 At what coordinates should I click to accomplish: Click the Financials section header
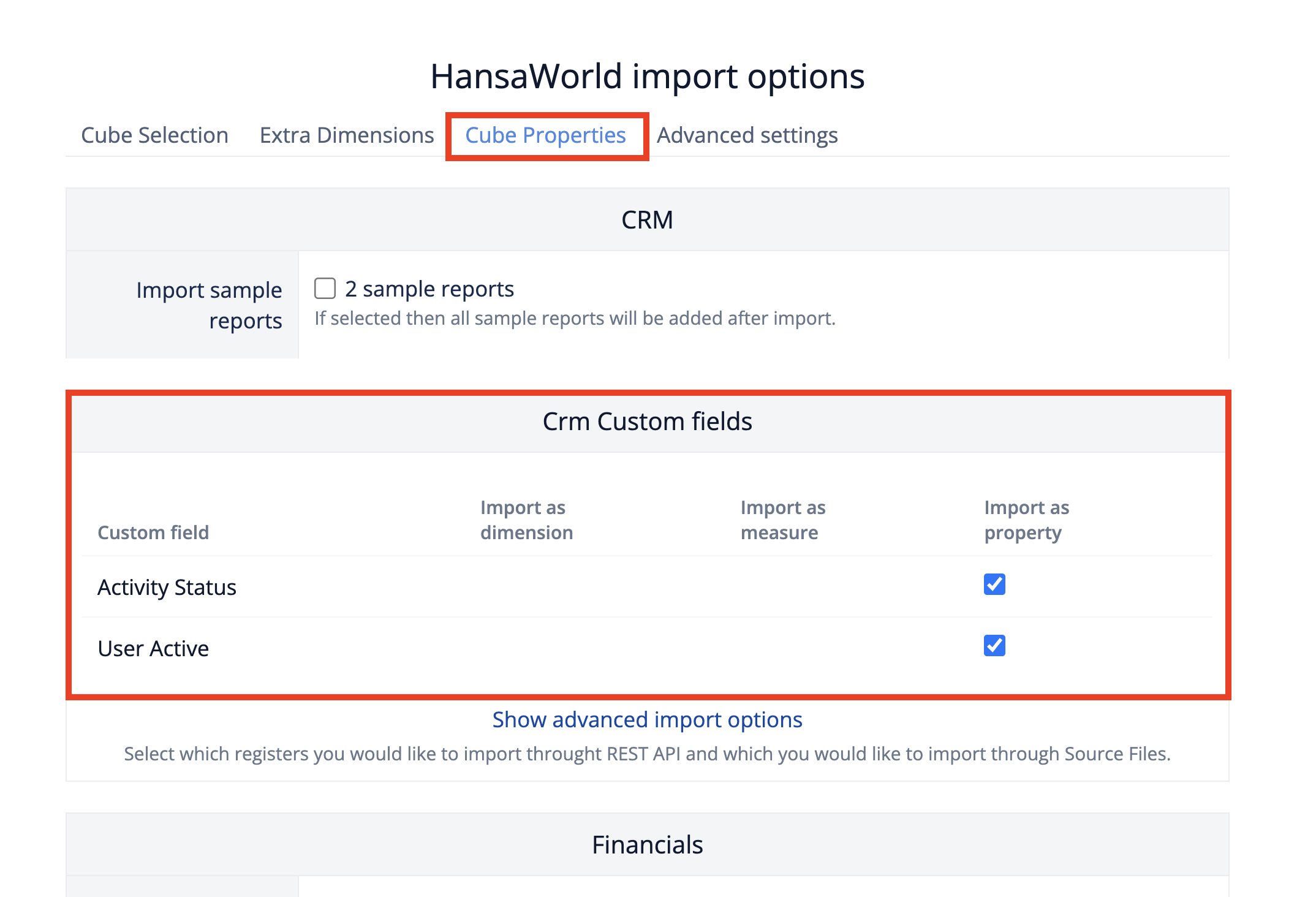[647, 845]
